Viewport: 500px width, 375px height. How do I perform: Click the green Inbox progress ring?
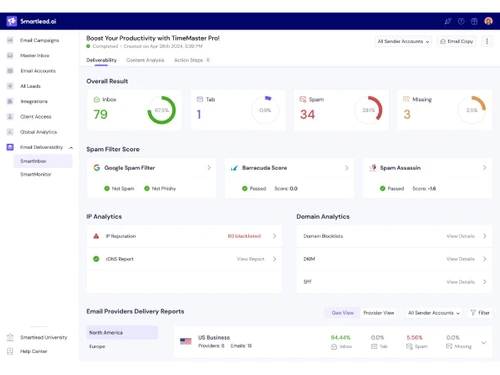[x=162, y=110]
